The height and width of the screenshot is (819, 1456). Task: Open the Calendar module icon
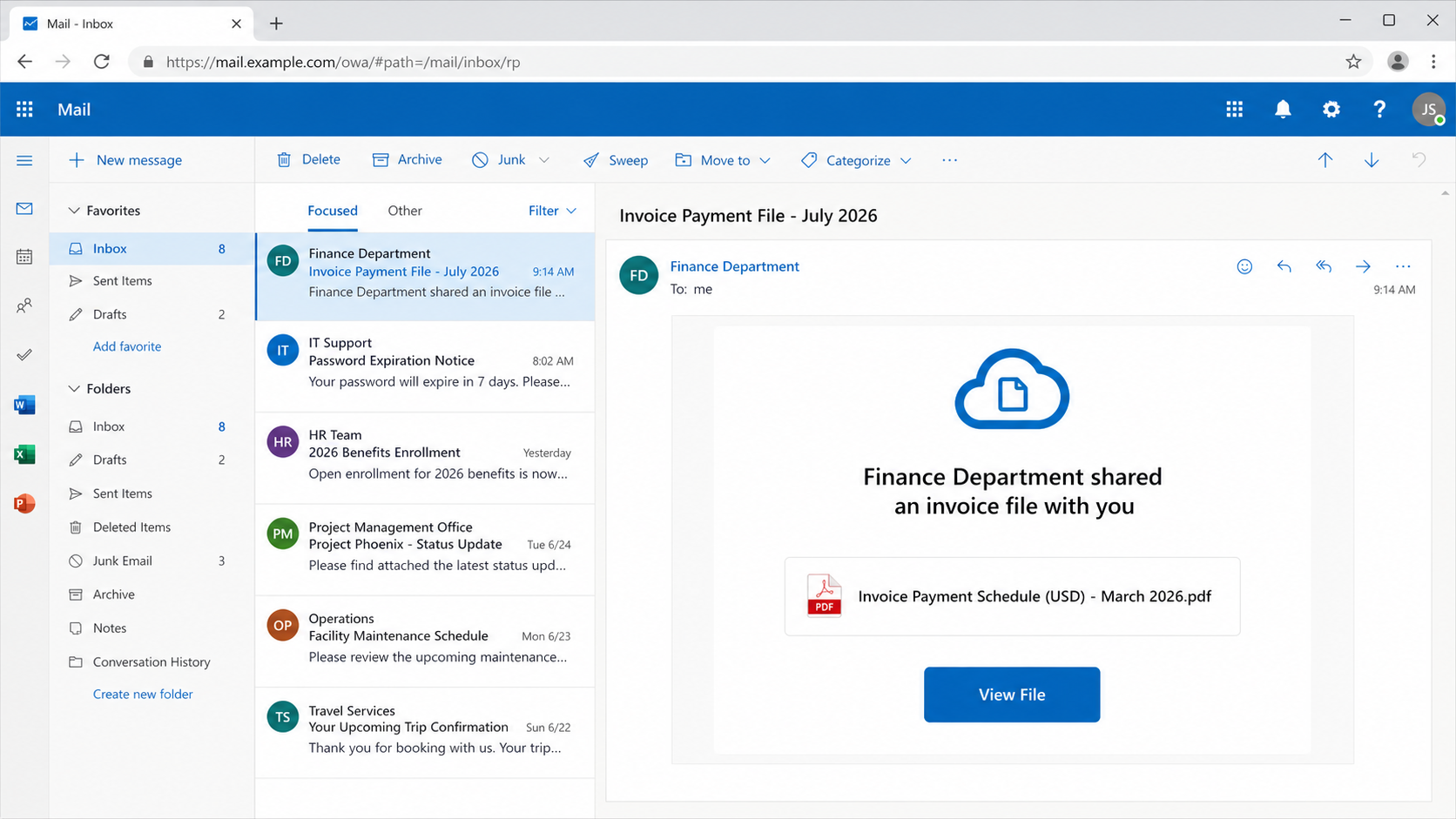(x=24, y=257)
